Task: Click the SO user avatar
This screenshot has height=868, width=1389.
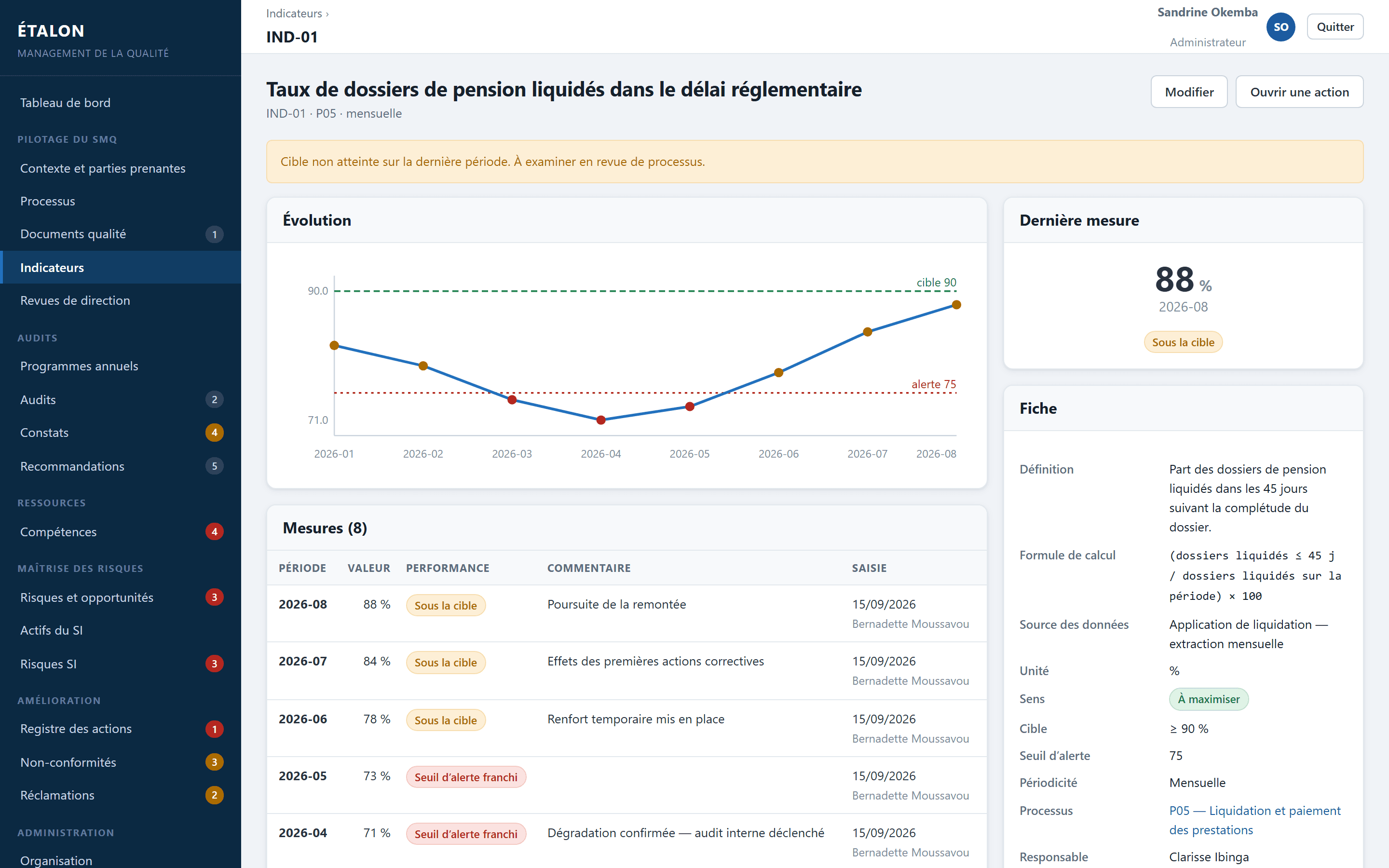Action: click(1280, 27)
